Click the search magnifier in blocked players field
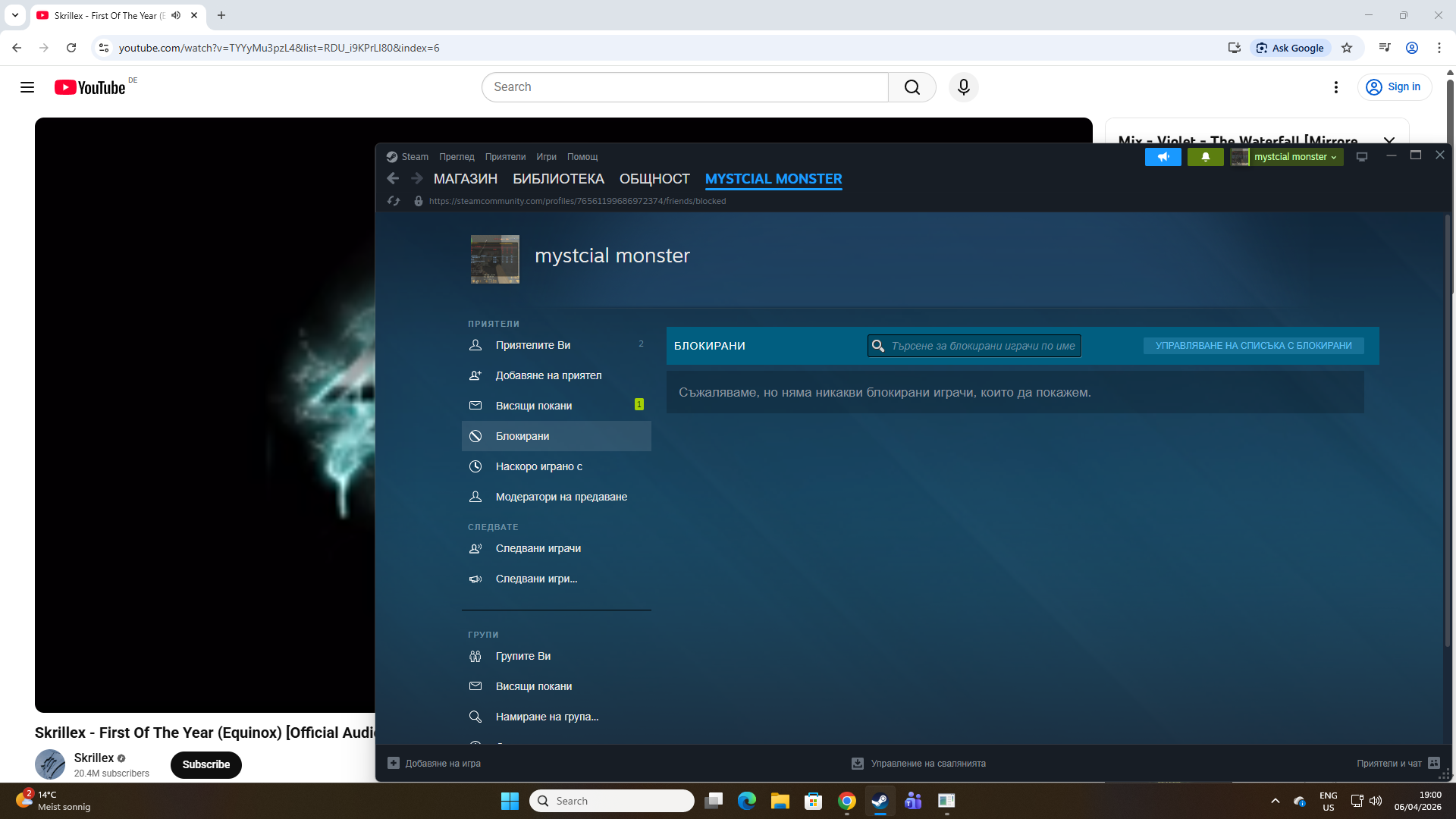 click(878, 346)
